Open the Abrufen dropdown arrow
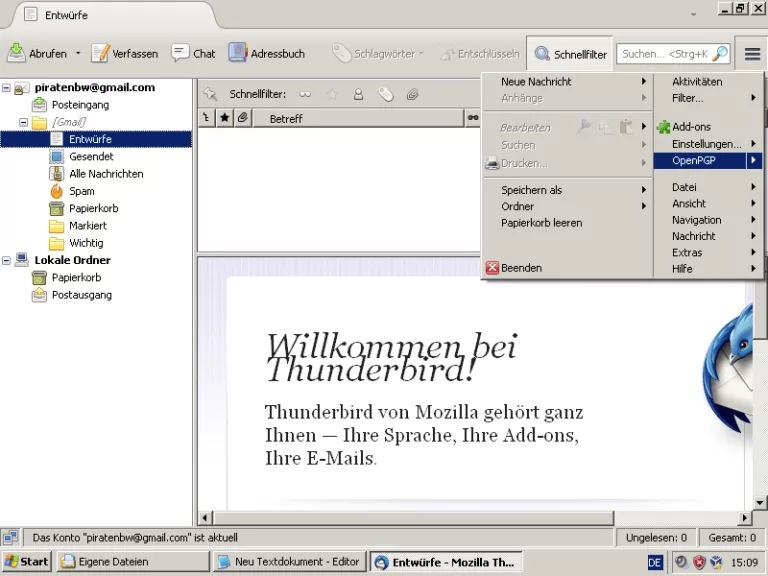The width and height of the screenshot is (768, 576). pos(78,53)
